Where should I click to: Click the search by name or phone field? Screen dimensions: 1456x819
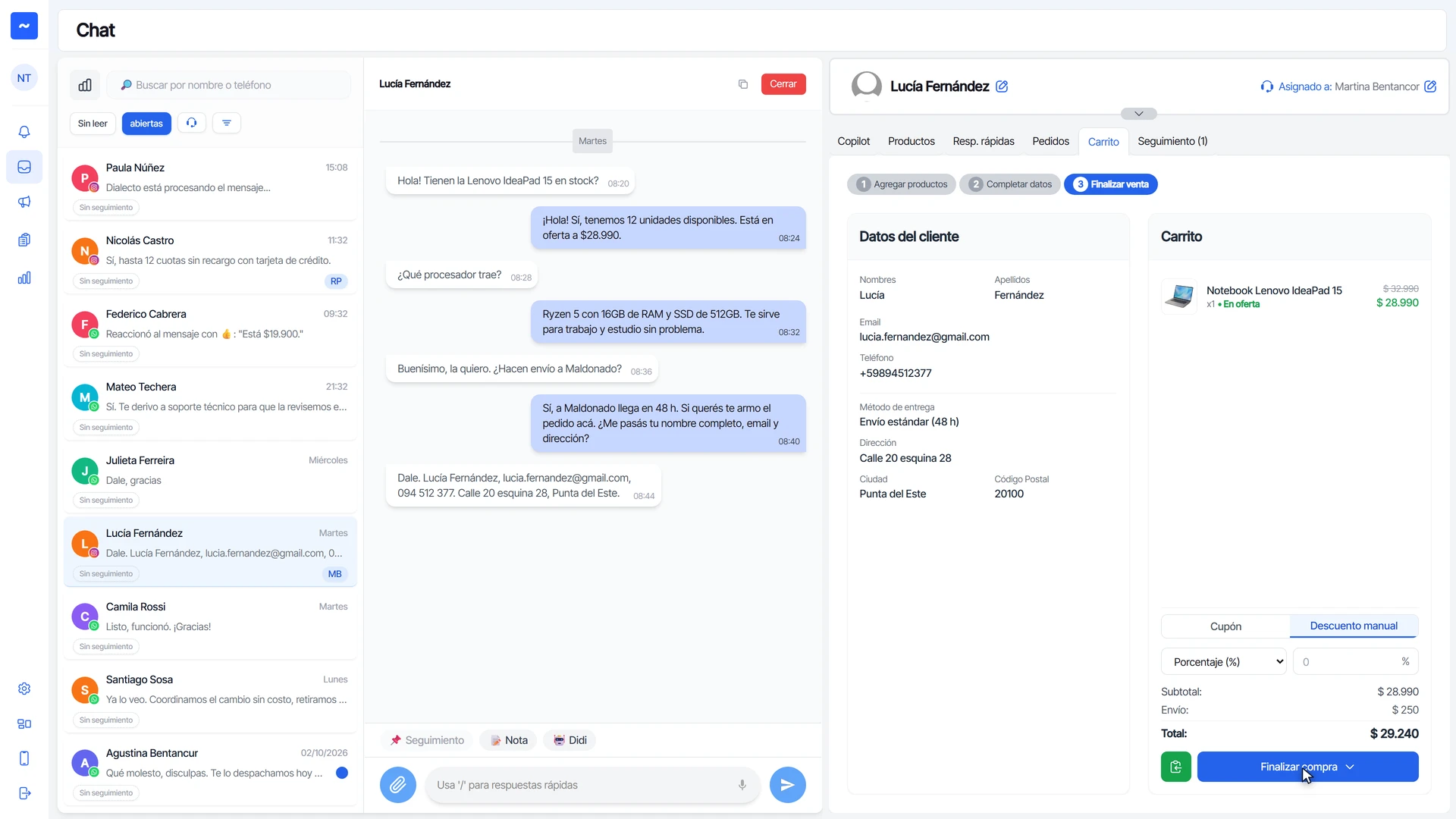coord(229,85)
